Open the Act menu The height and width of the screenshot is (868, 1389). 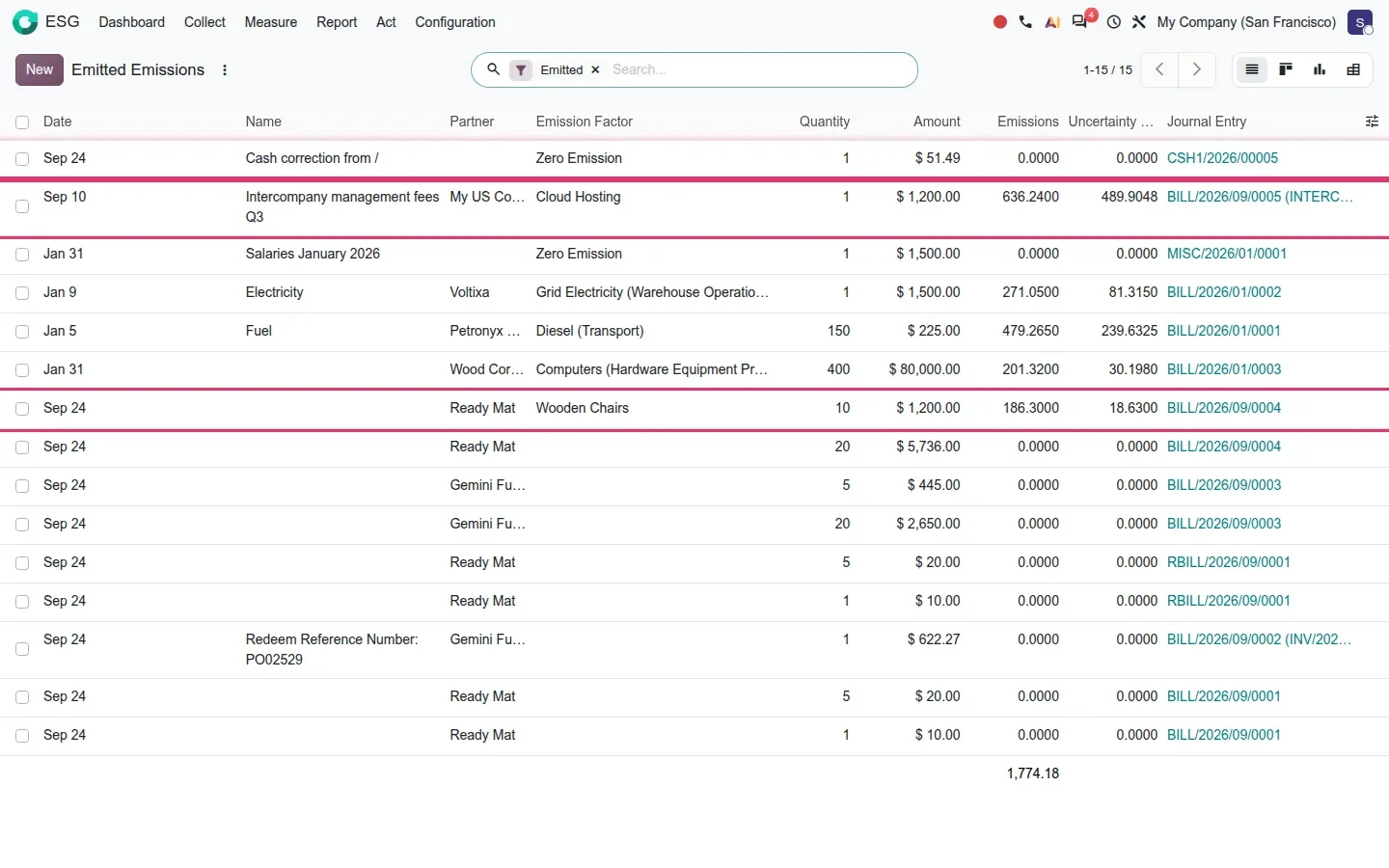[386, 21]
